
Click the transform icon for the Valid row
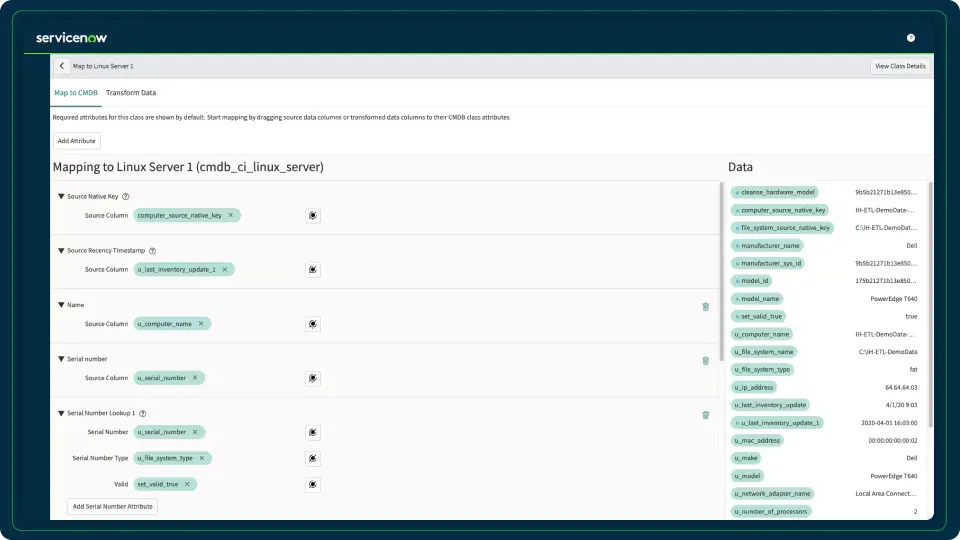click(313, 484)
